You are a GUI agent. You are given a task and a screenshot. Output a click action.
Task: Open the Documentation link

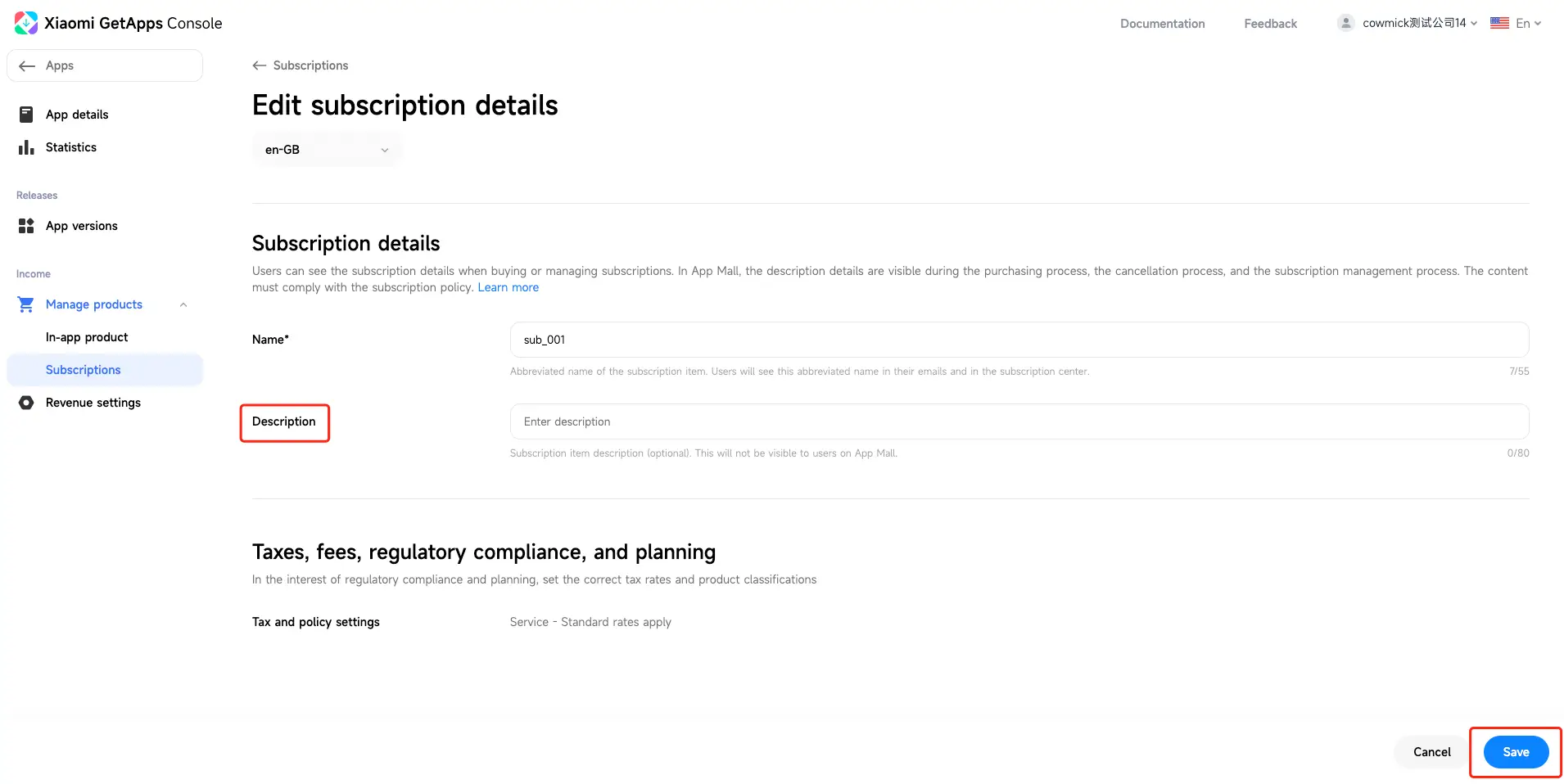1162,24
